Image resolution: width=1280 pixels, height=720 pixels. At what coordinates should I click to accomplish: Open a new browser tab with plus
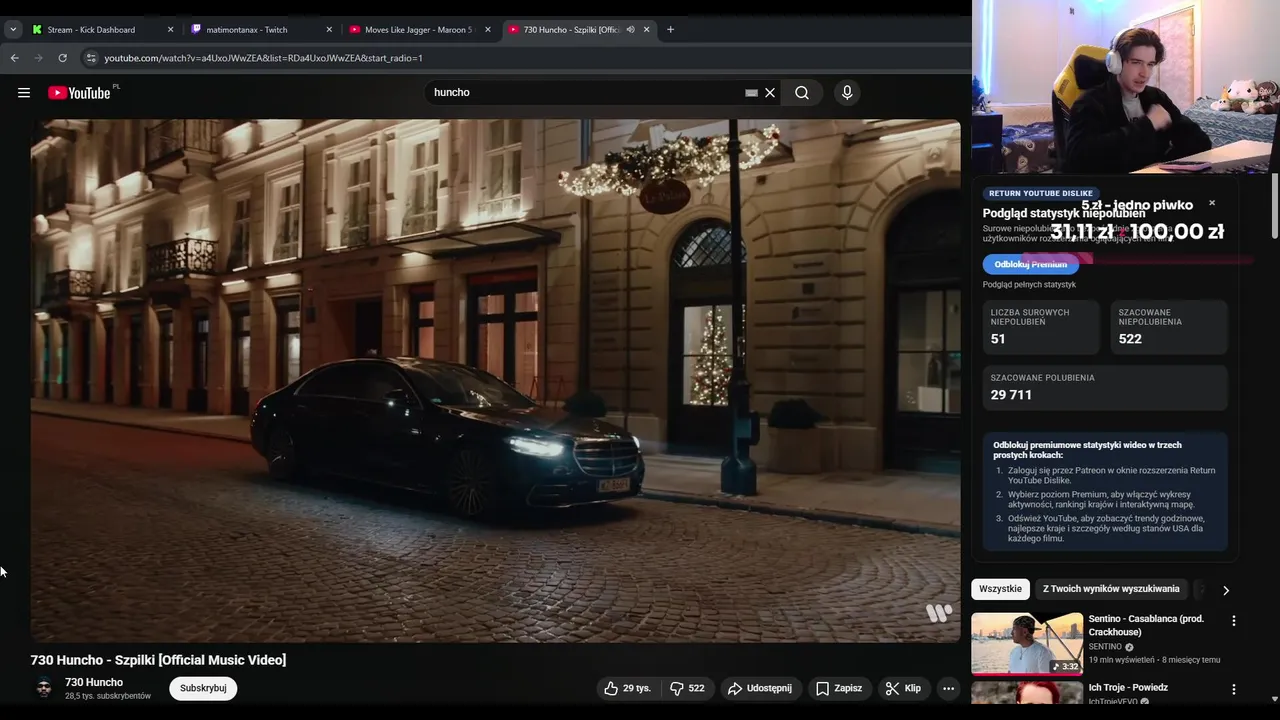pos(670,30)
